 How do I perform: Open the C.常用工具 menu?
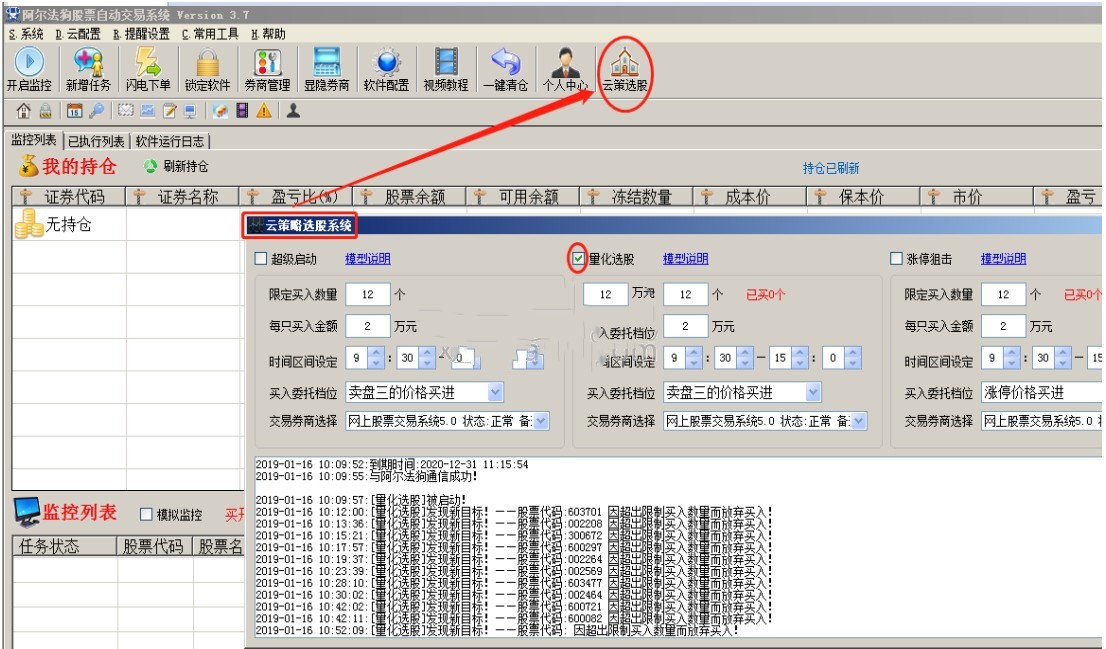point(210,34)
